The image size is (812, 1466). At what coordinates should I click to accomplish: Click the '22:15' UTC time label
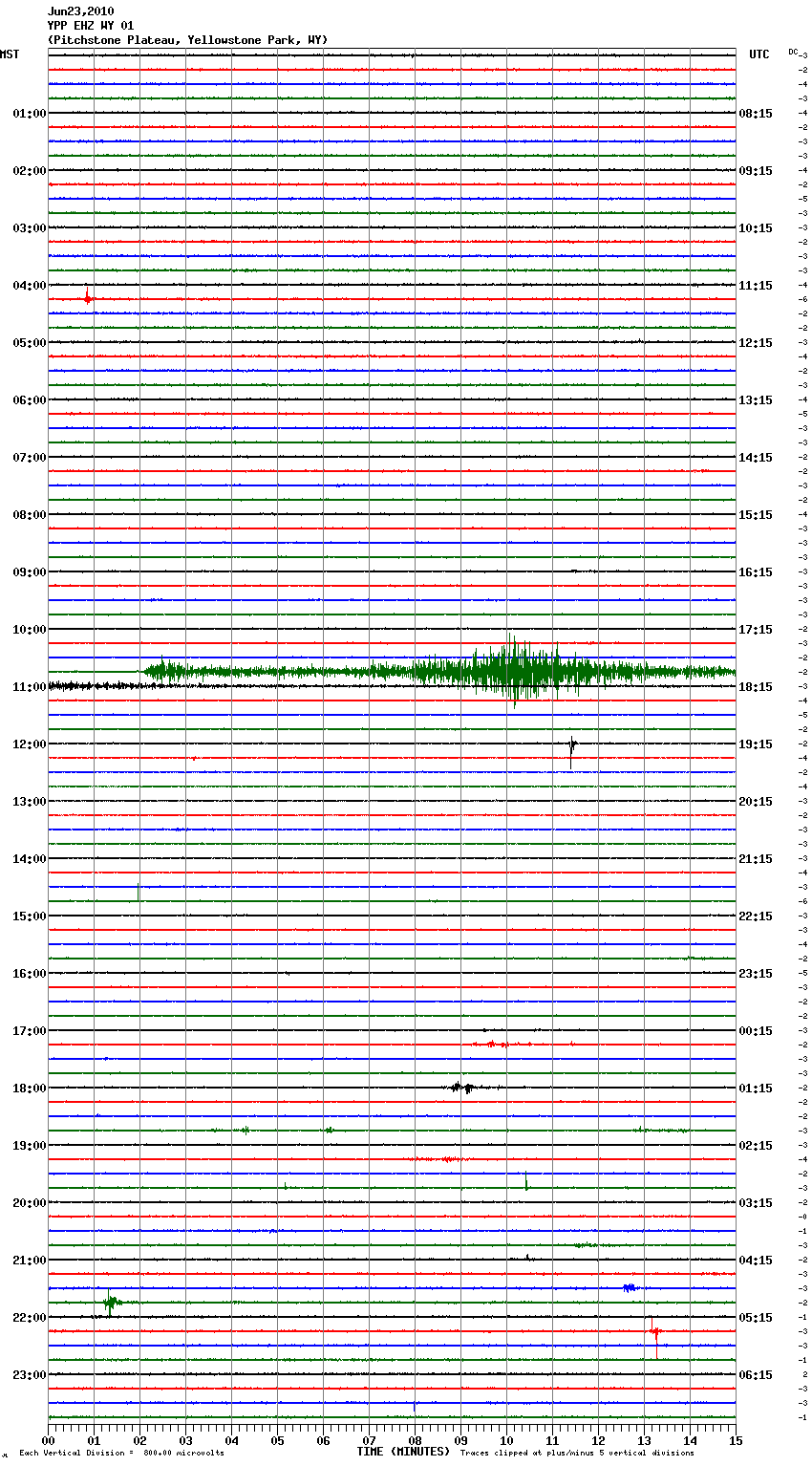(x=756, y=916)
